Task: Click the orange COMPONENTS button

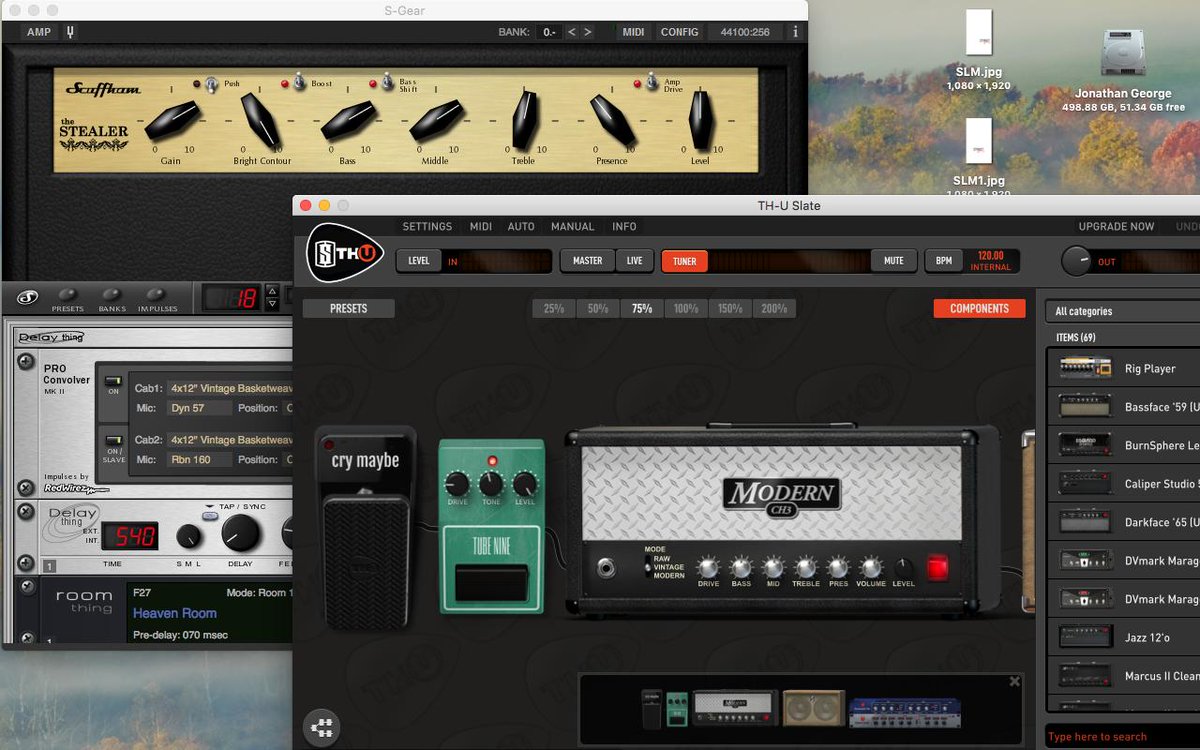Action: click(980, 309)
